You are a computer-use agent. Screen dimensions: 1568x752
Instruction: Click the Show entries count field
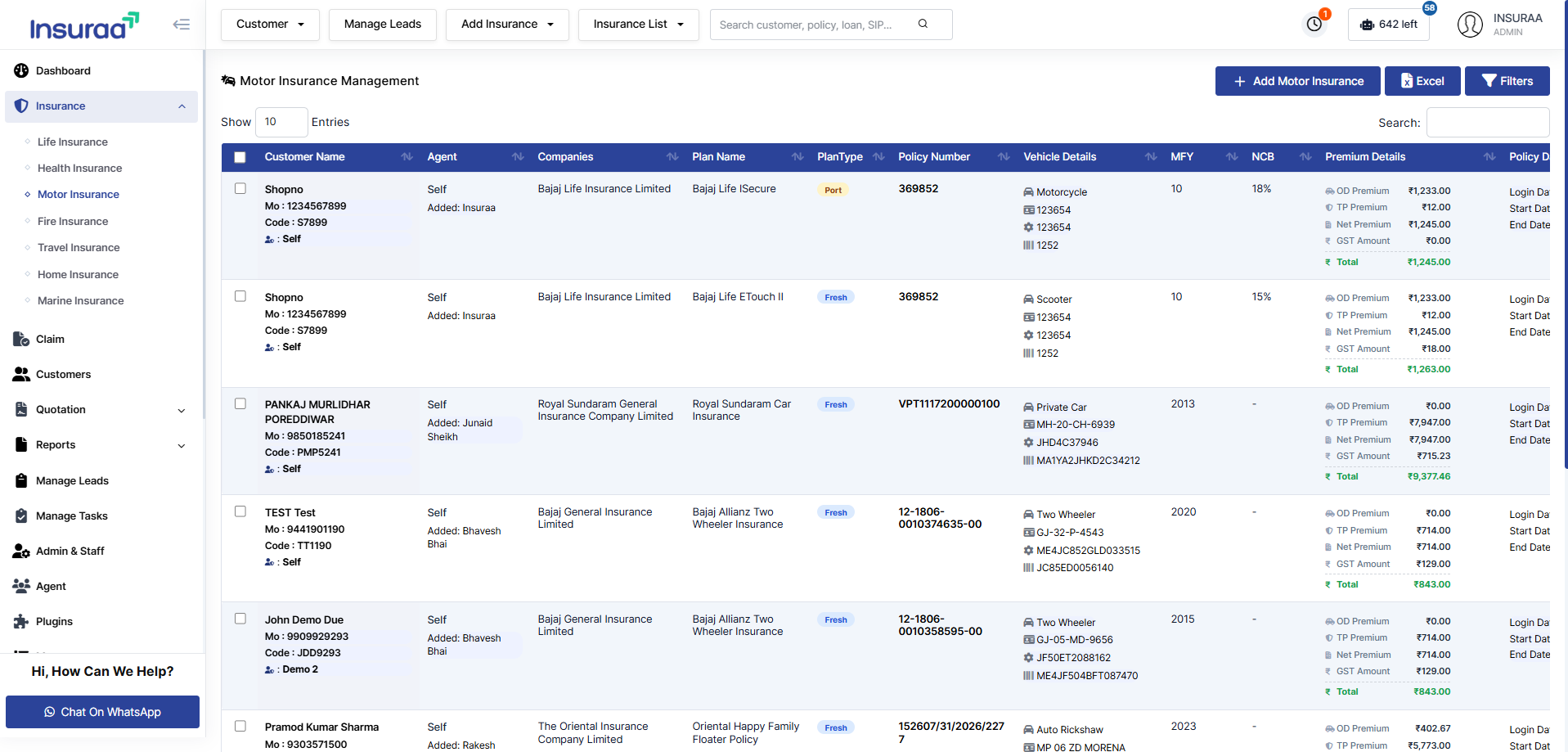tap(281, 122)
